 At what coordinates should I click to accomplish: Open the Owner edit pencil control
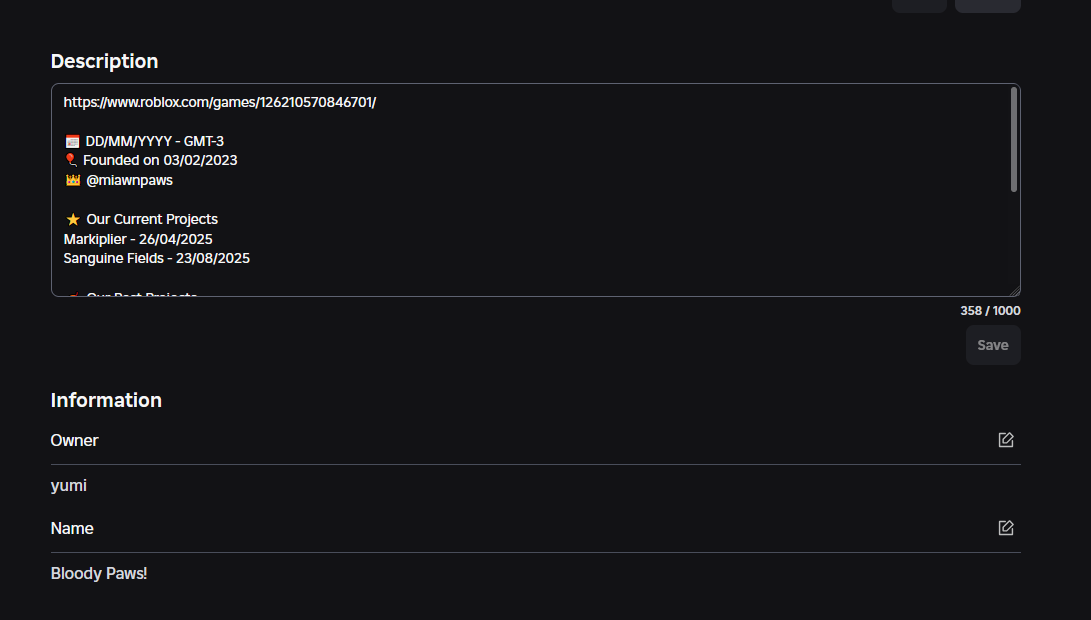(x=1005, y=439)
